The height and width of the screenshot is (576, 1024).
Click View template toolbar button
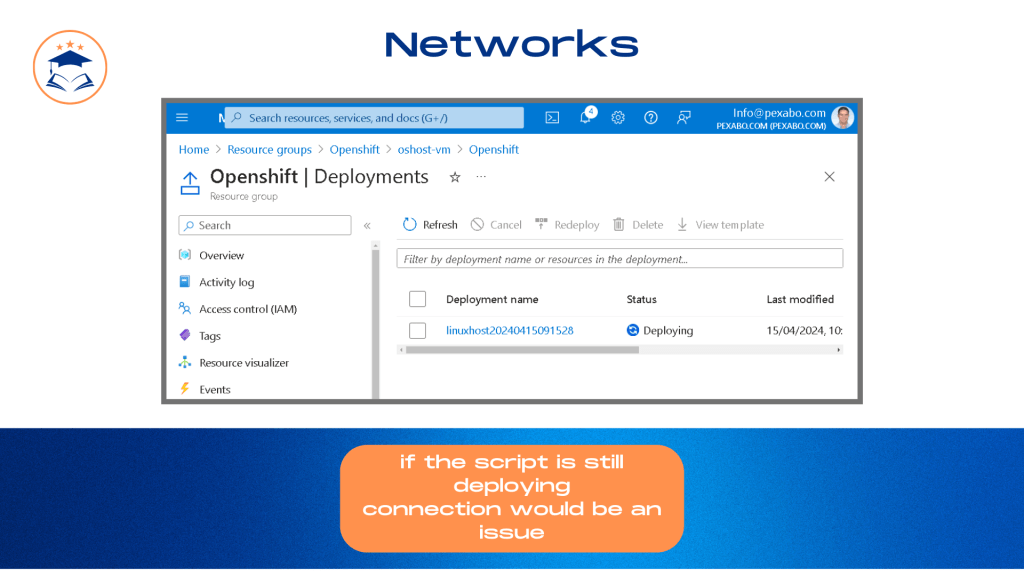tap(720, 225)
